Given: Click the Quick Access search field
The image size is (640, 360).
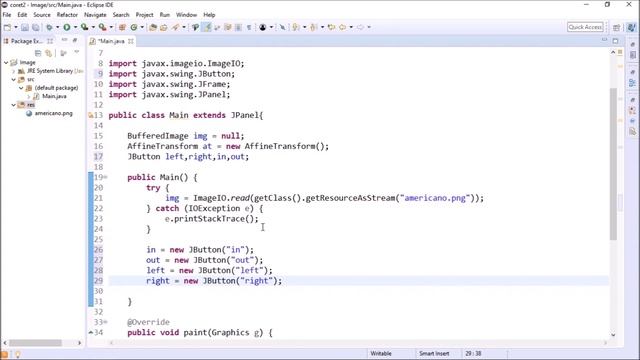Looking at the screenshot, I should 585,27.
